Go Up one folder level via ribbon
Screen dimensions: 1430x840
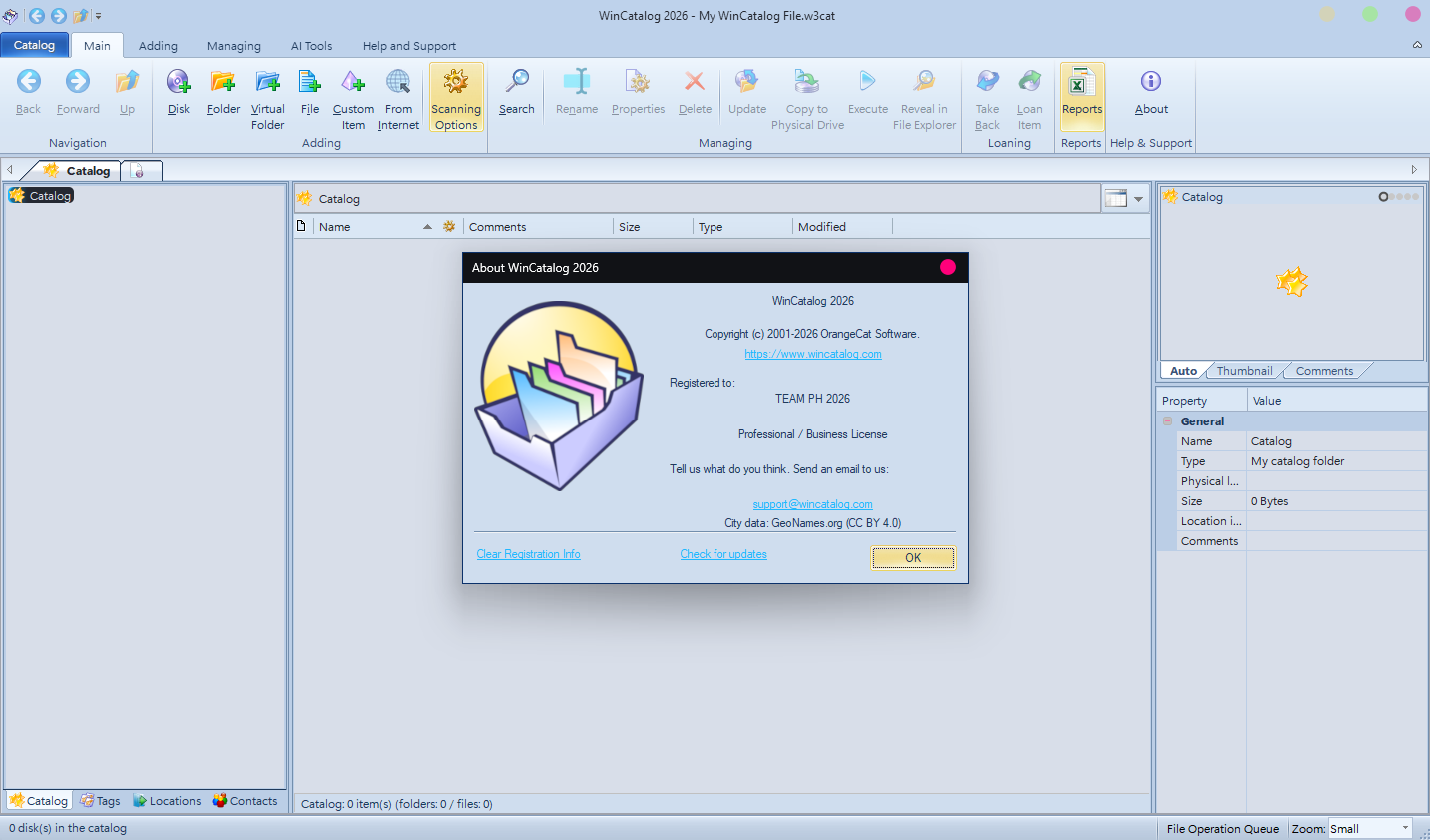127,92
